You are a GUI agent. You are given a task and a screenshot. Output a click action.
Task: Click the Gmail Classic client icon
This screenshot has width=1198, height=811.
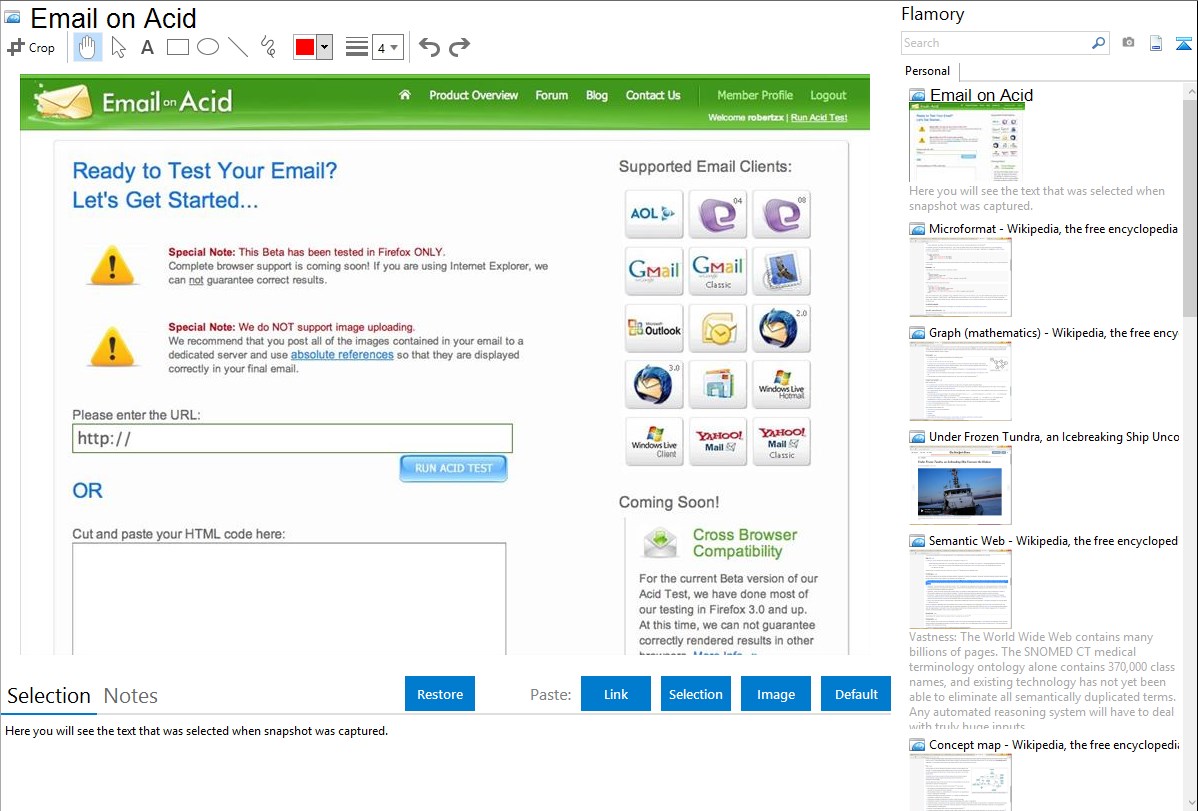(717, 271)
